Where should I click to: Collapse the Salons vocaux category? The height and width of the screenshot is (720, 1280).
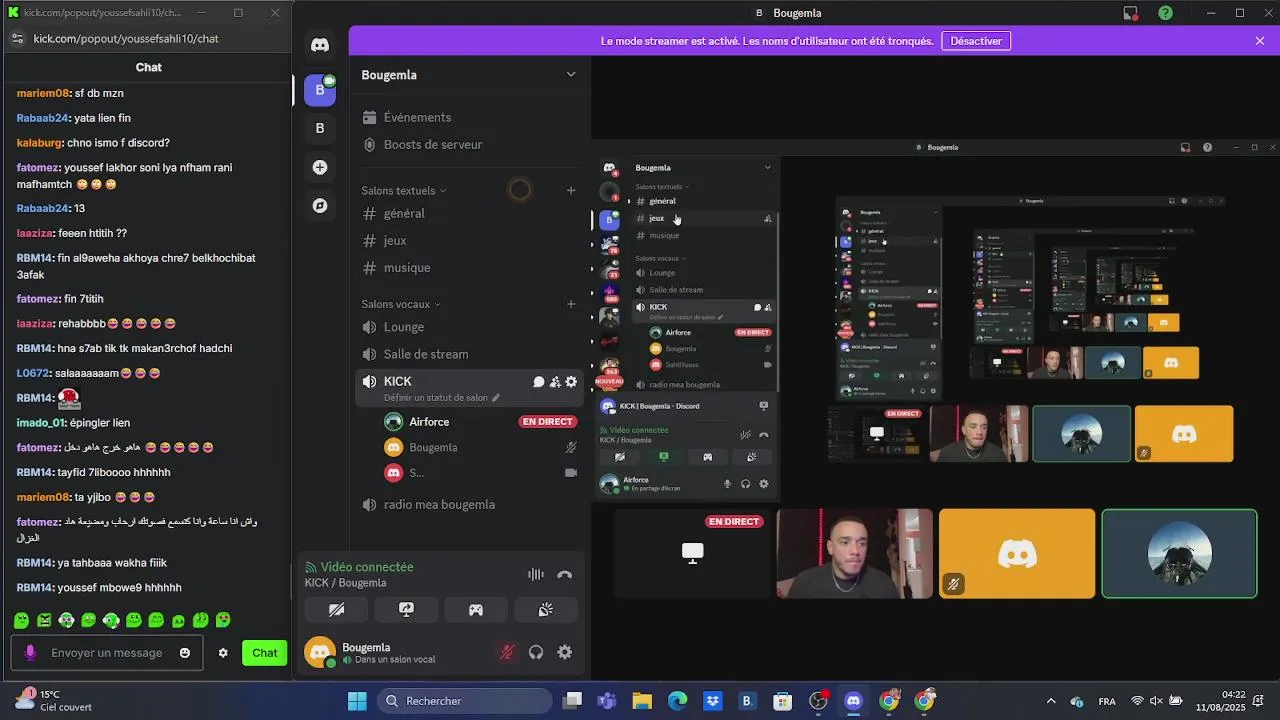[401, 304]
